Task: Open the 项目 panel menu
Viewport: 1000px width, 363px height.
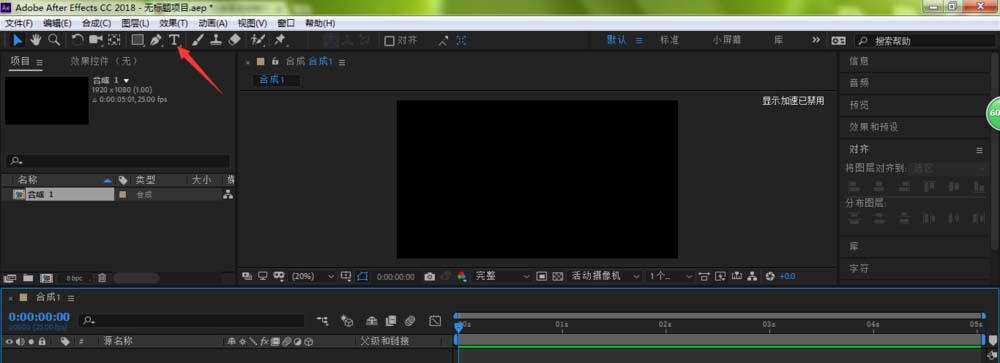Action: pos(40,62)
